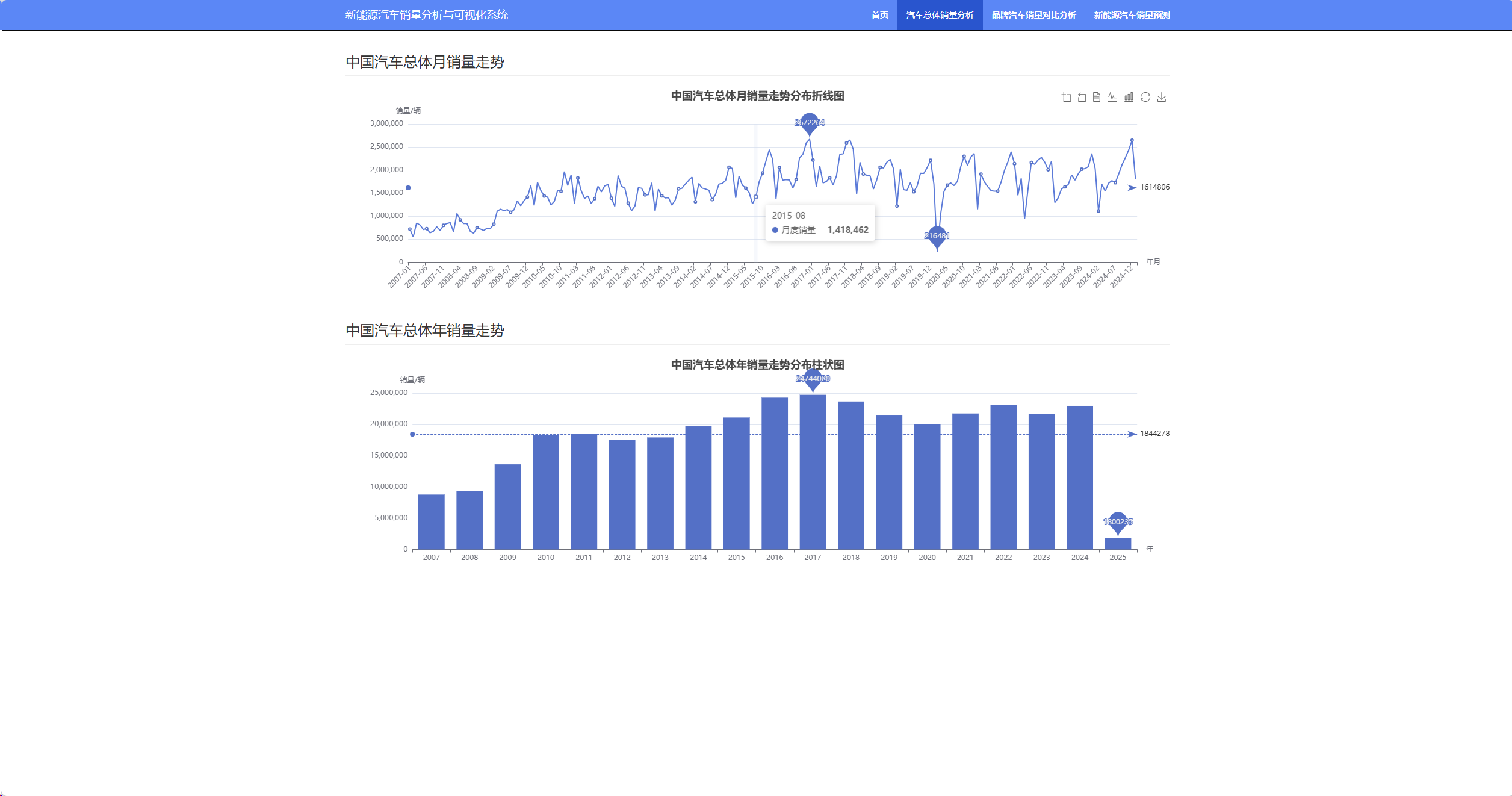Click the 24744020 max pin on bar chart

(813, 379)
